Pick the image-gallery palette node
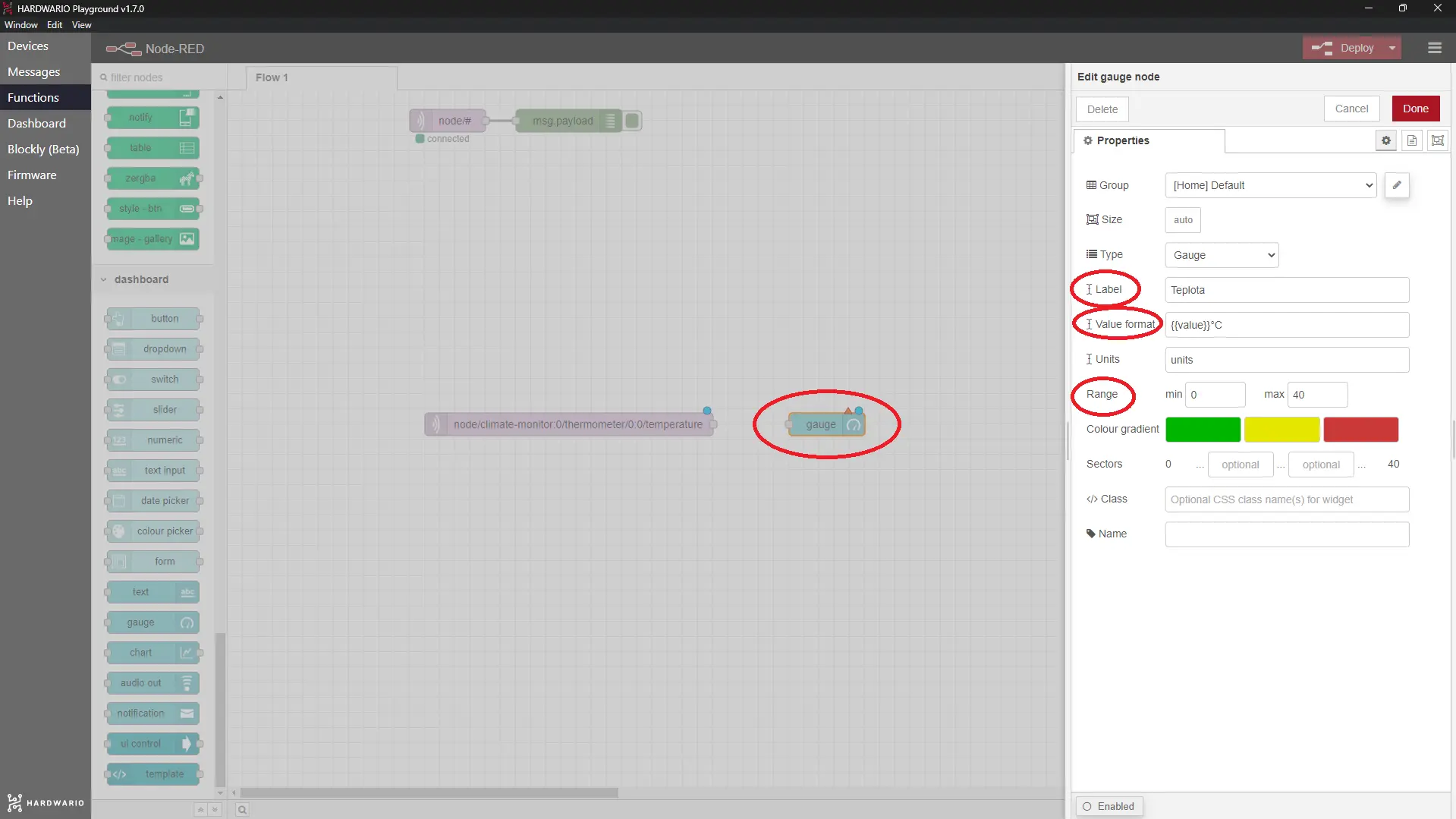1456x819 pixels. click(154, 239)
